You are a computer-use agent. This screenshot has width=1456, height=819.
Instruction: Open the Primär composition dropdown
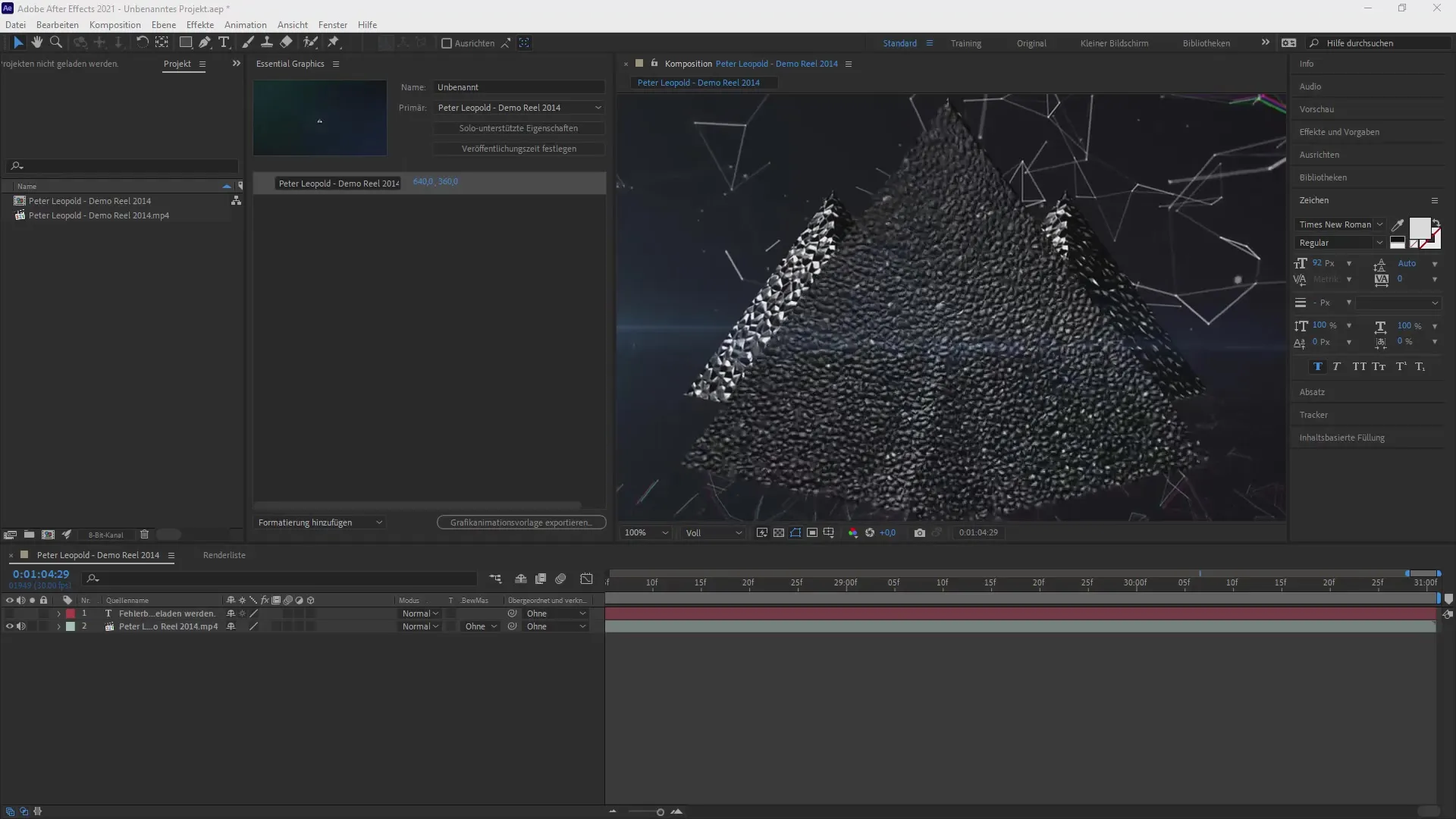(x=519, y=108)
